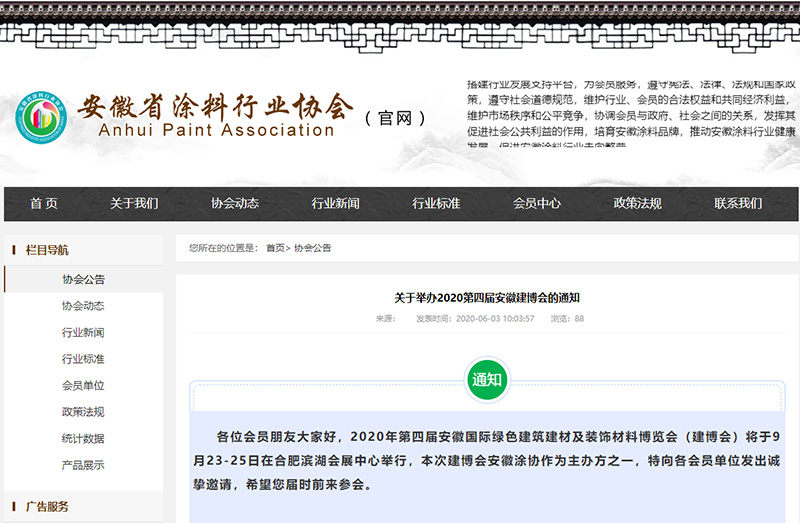Image resolution: width=800 pixels, height=523 pixels.
Task: Choose 行业标准 in the left sidebar
Action: coord(83,359)
